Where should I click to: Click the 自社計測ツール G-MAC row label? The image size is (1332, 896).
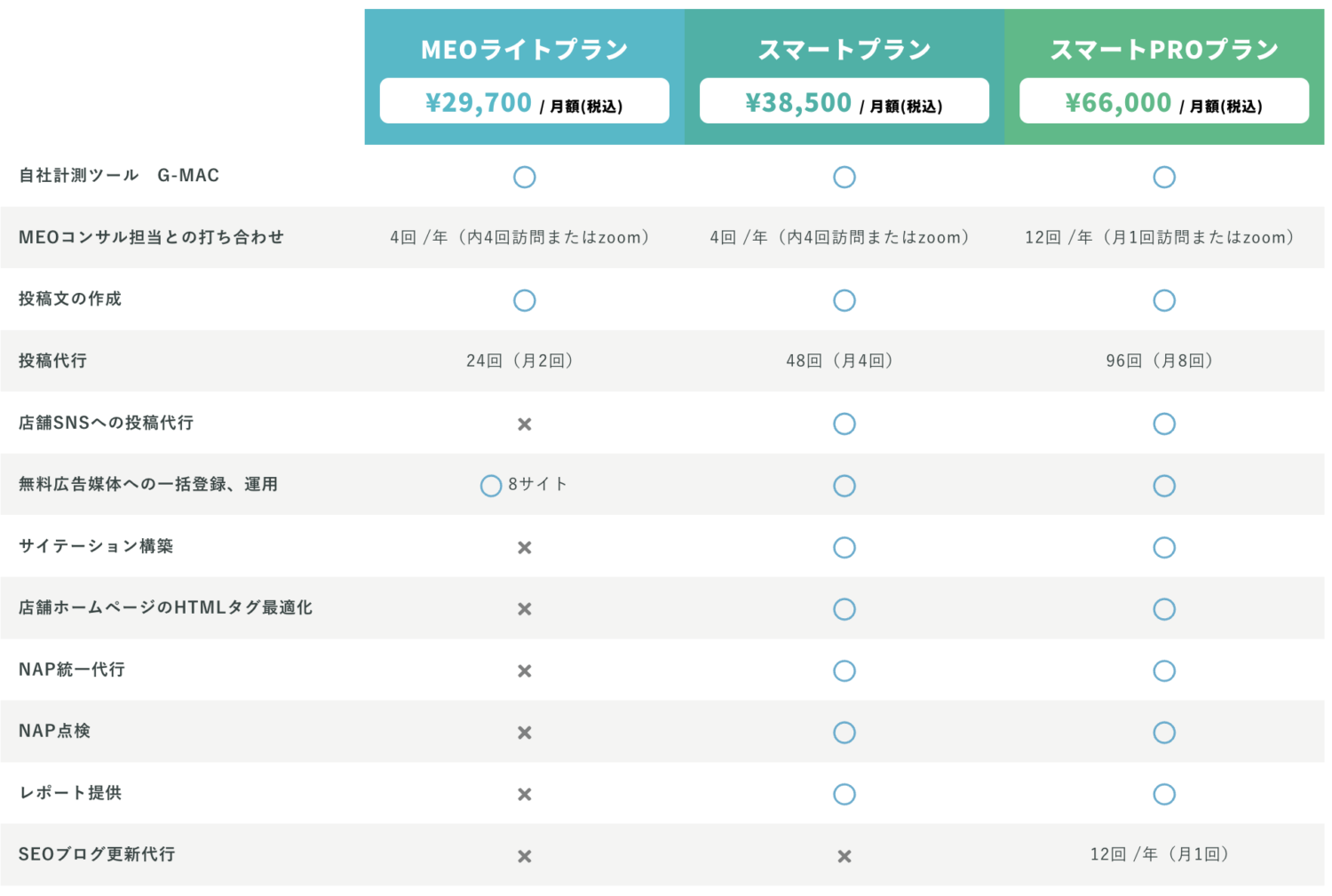tap(119, 175)
